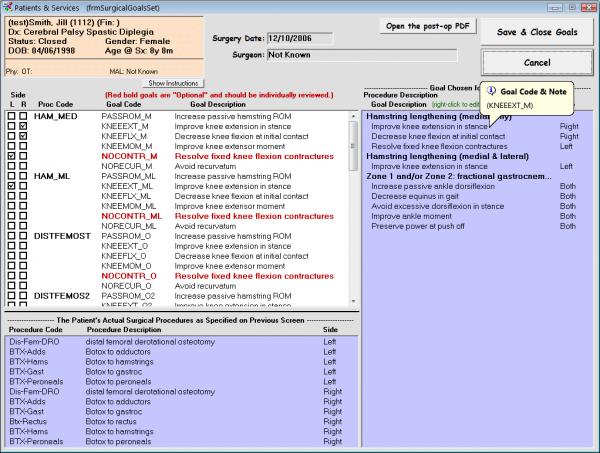Uncheck the Right box for KNEEEXT_M
Viewport: 600px width, 453px height.
pyautogui.click(x=23, y=126)
